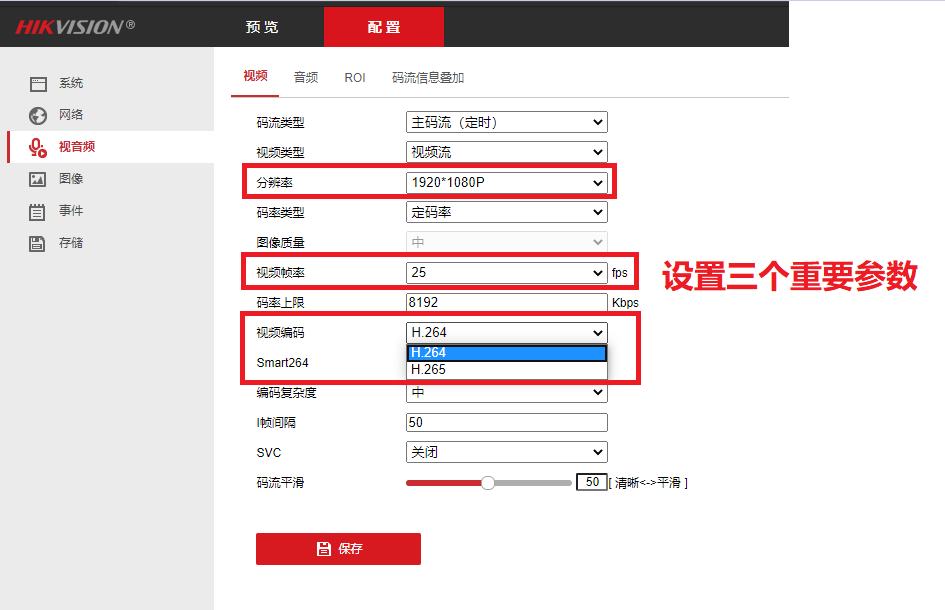
Task: Click the Network globe icon
Action: coord(38,116)
